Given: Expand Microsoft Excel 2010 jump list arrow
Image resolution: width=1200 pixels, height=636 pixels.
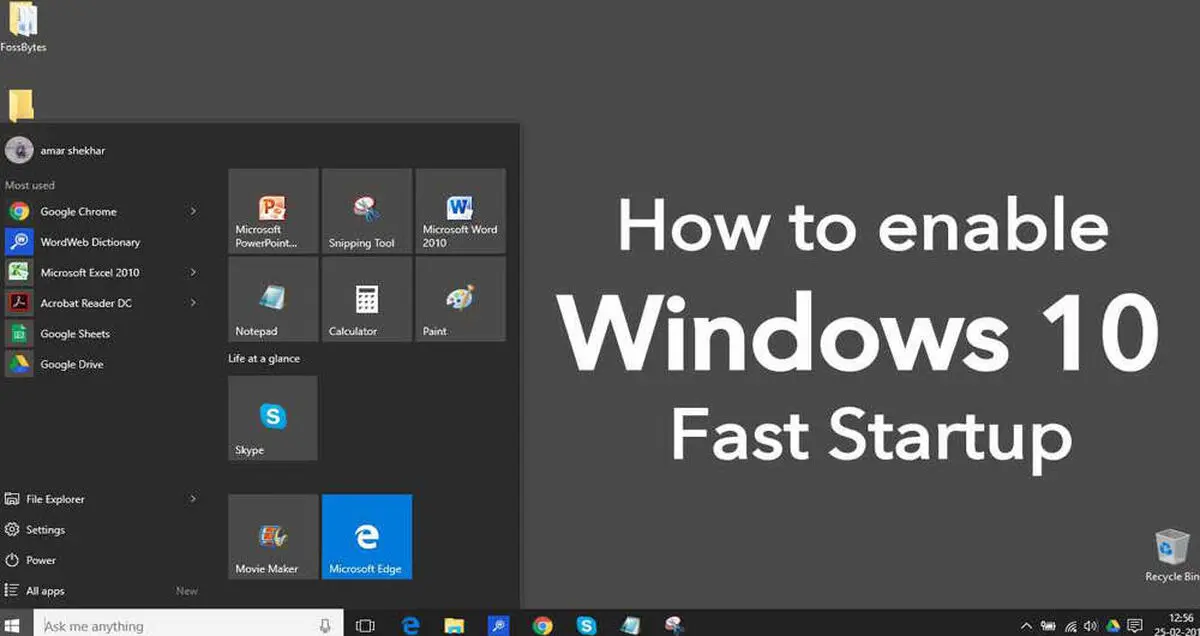Looking at the screenshot, I should tap(193, 272).
